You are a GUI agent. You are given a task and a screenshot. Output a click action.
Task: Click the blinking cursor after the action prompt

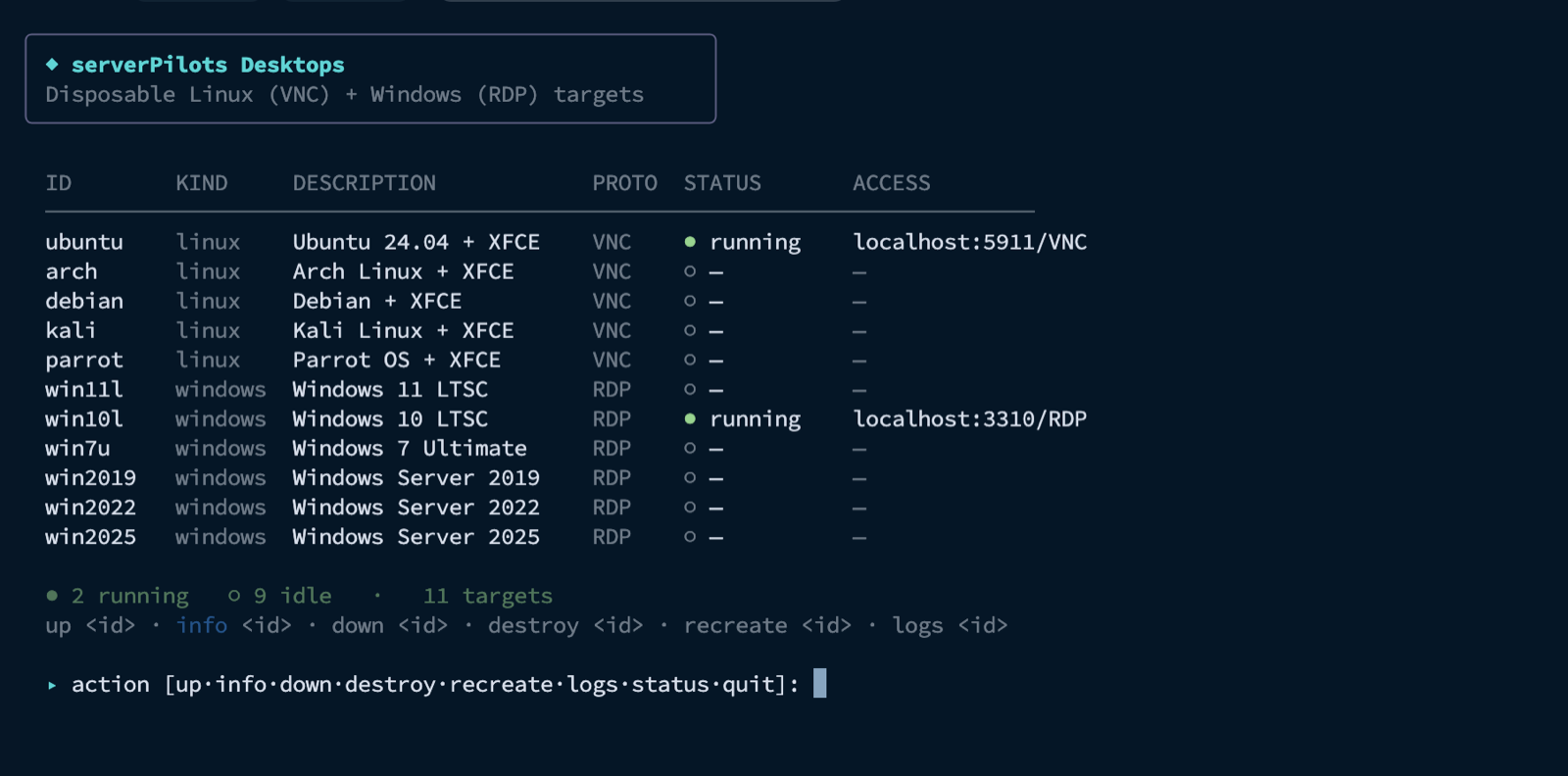coord(820,683)
